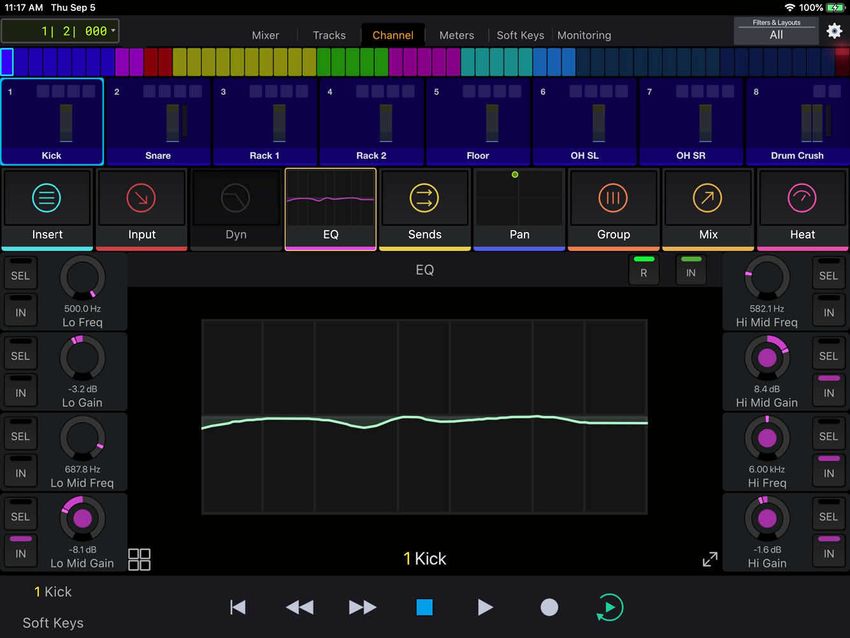
Task: Switch to the Meters tab
Action: point(456,35)
